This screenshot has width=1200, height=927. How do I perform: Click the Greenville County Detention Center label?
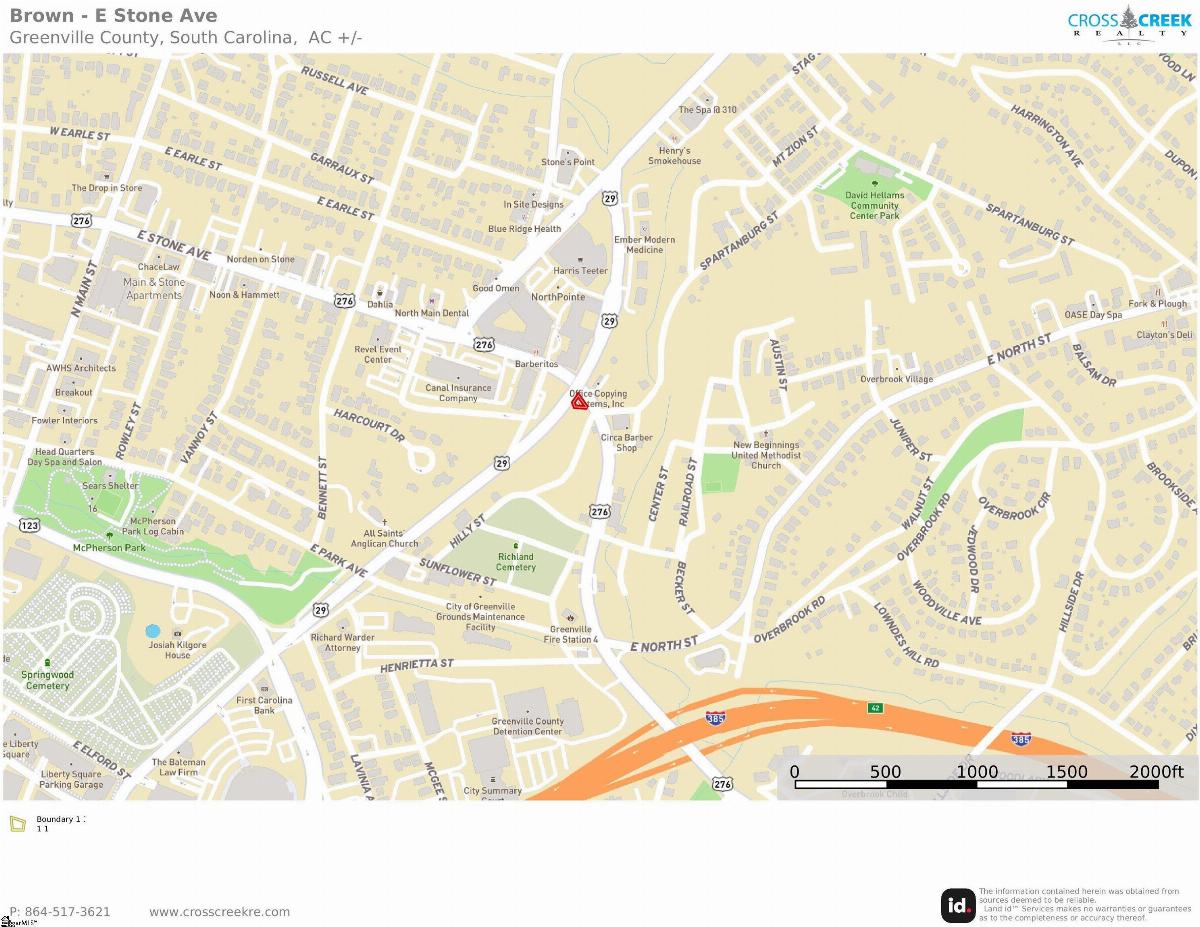point(527,726)
